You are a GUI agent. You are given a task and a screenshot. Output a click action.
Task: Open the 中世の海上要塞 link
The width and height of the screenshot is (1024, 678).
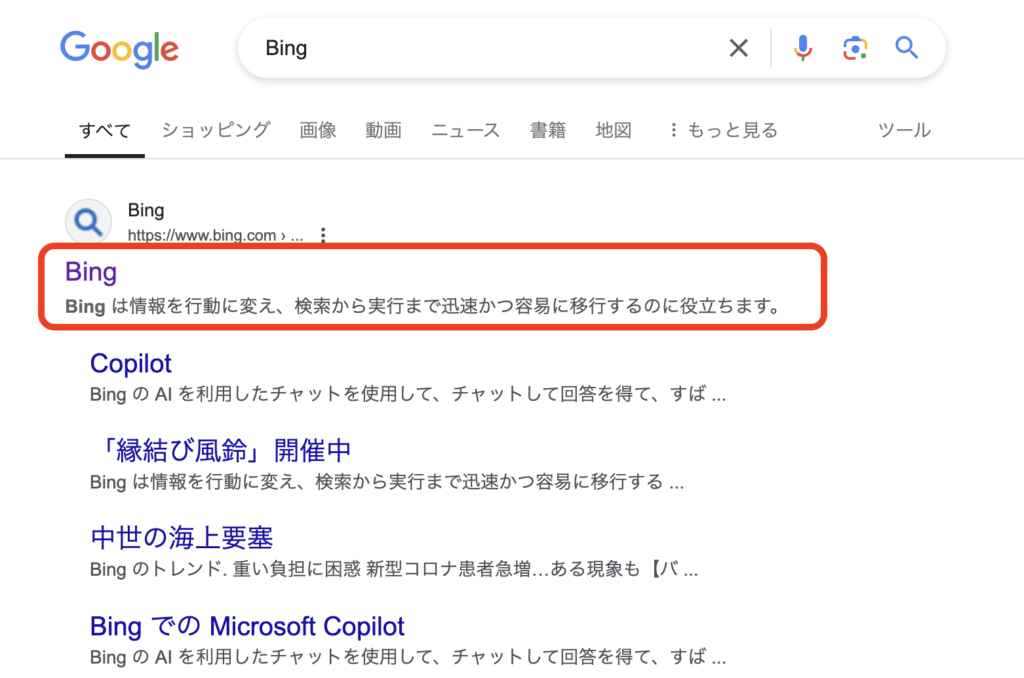click(x=182, y=537)
